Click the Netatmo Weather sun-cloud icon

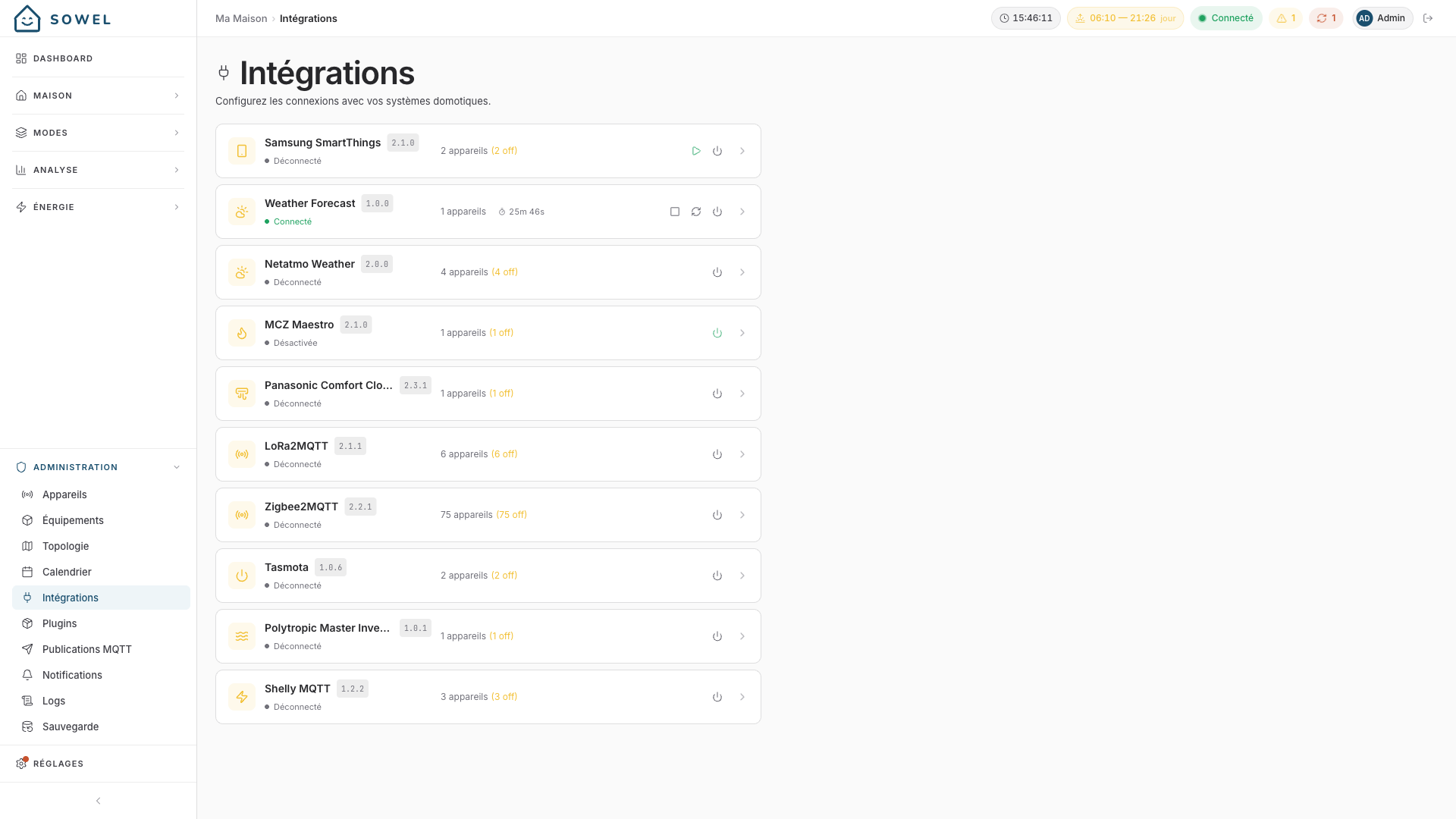pos(242,272)
